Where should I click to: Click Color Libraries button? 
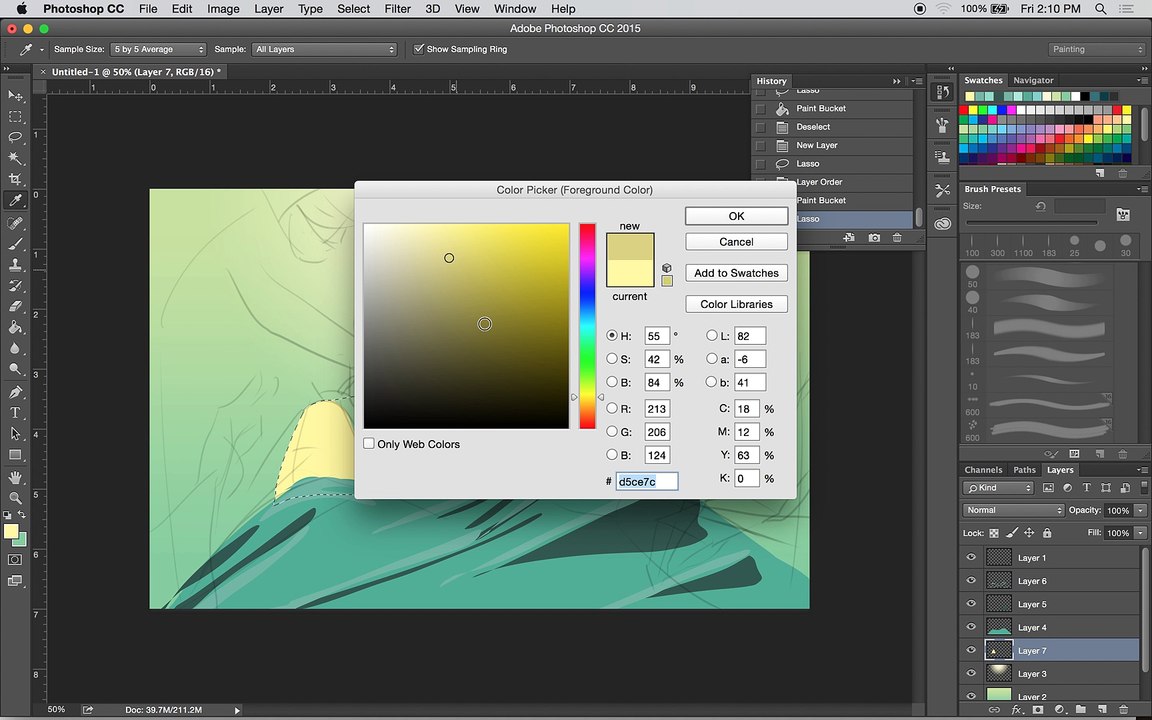click(x=736, y=304)
